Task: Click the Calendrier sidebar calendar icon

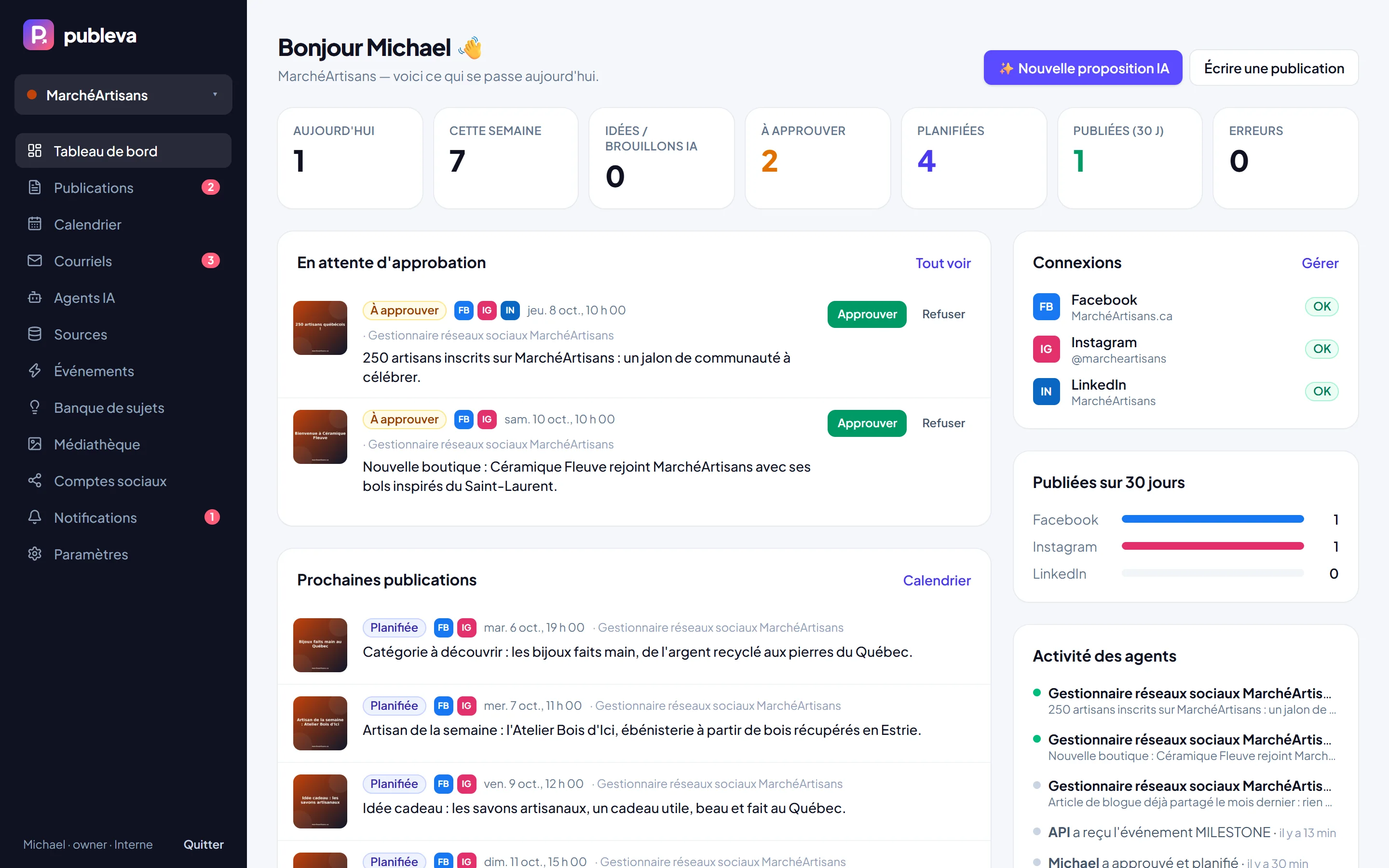Action: point(35,224)
